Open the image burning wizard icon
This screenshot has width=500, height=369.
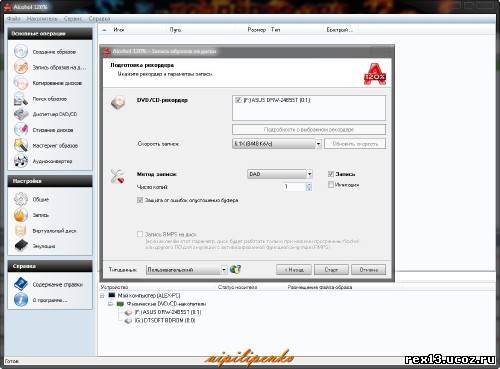21,67
